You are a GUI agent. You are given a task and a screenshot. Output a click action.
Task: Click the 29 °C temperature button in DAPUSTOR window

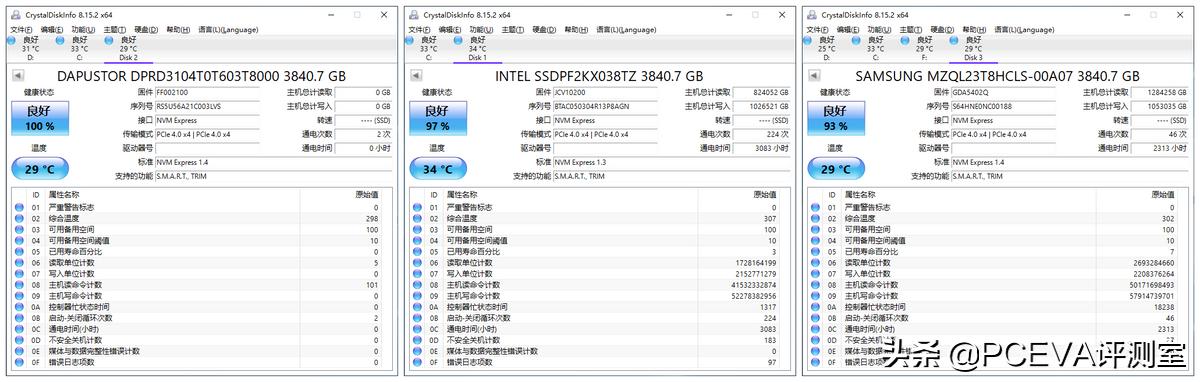(39, 169)
